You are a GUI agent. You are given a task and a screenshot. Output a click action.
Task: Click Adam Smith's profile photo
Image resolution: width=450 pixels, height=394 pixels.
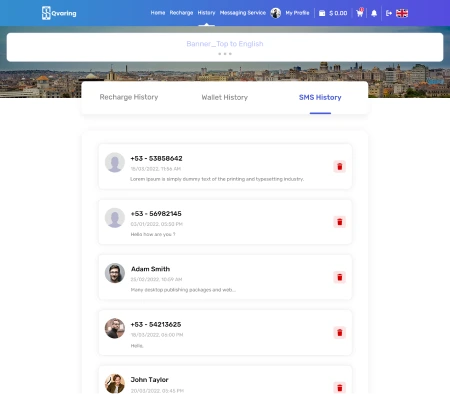click(115, 273)
